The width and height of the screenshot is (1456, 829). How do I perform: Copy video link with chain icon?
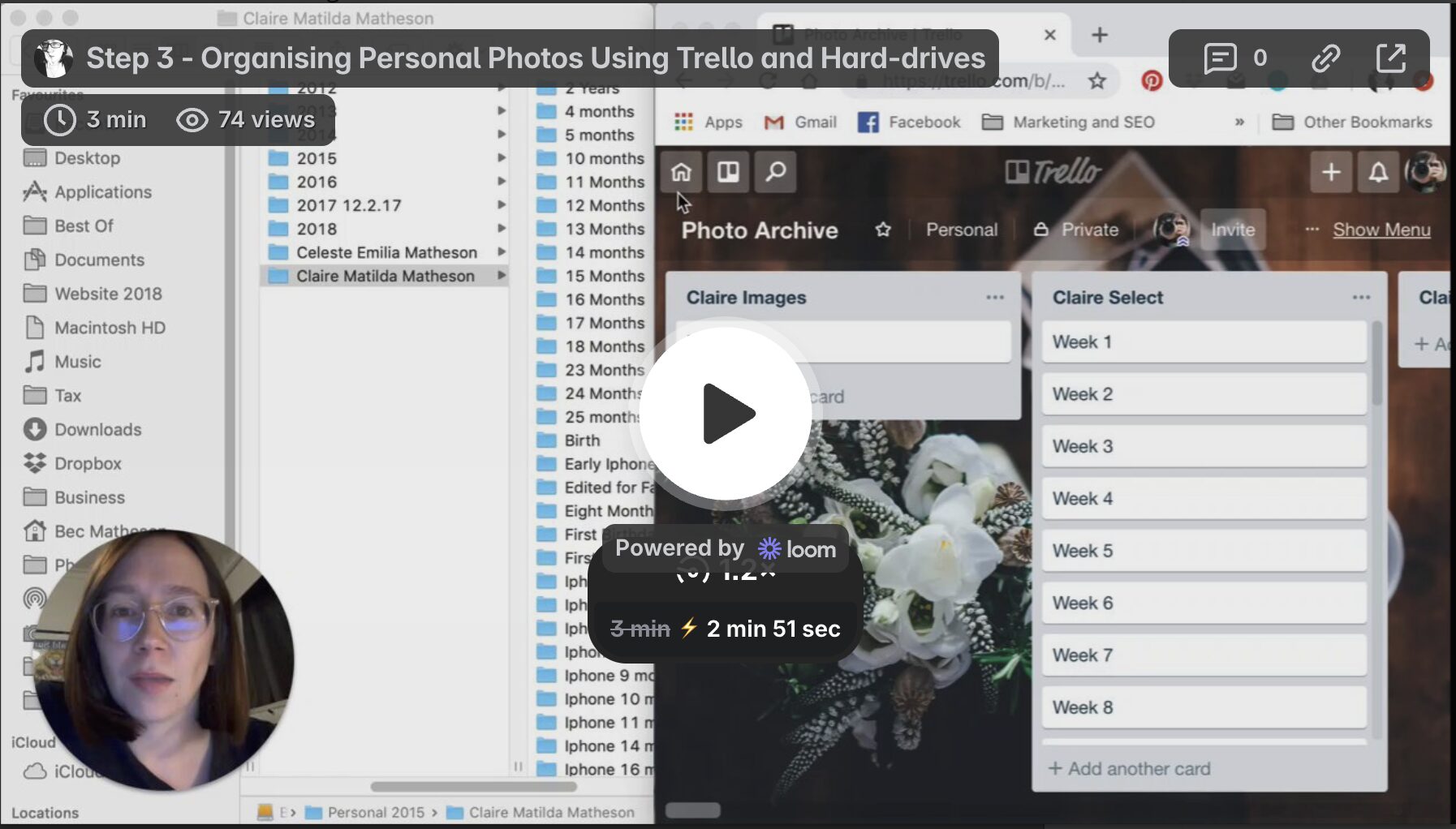1325,58
